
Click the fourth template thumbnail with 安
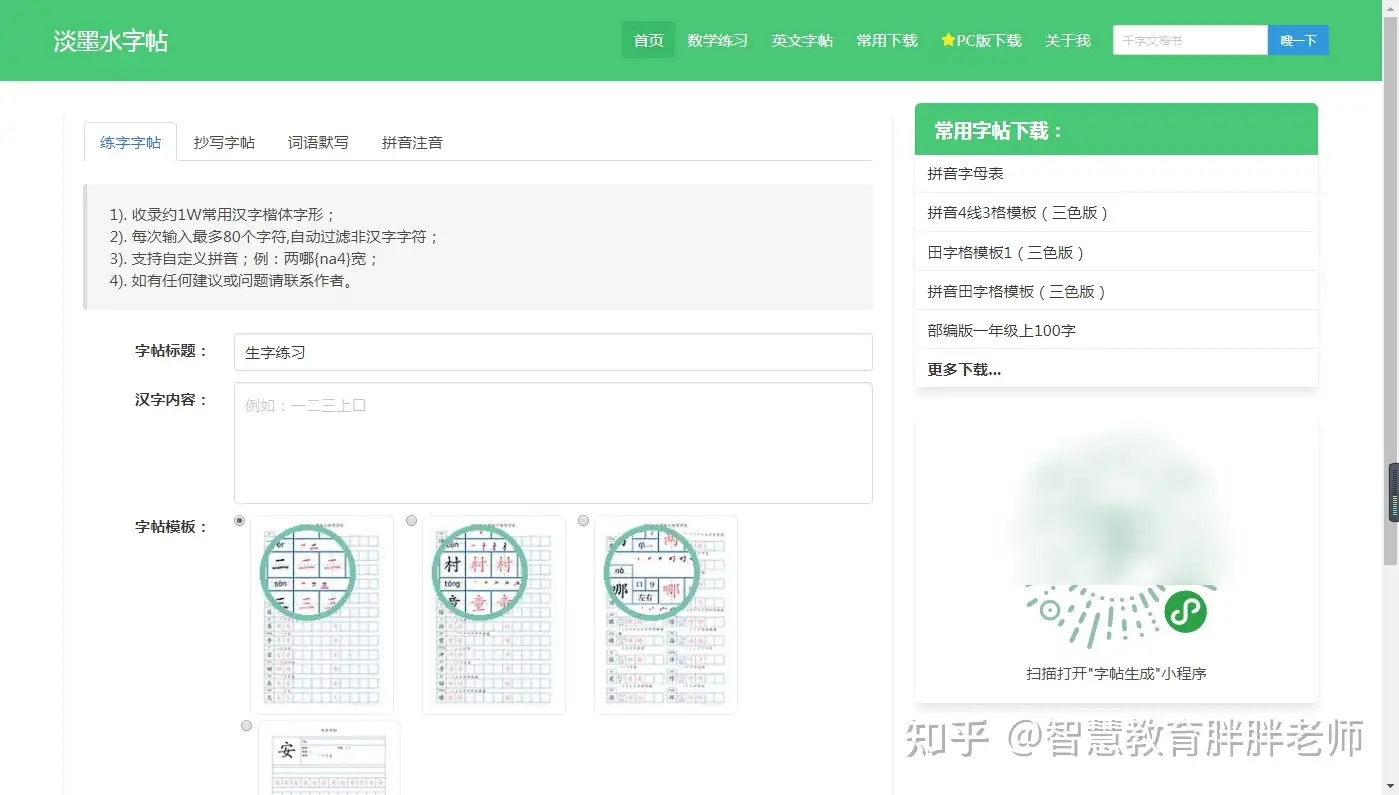pos(329,758)
